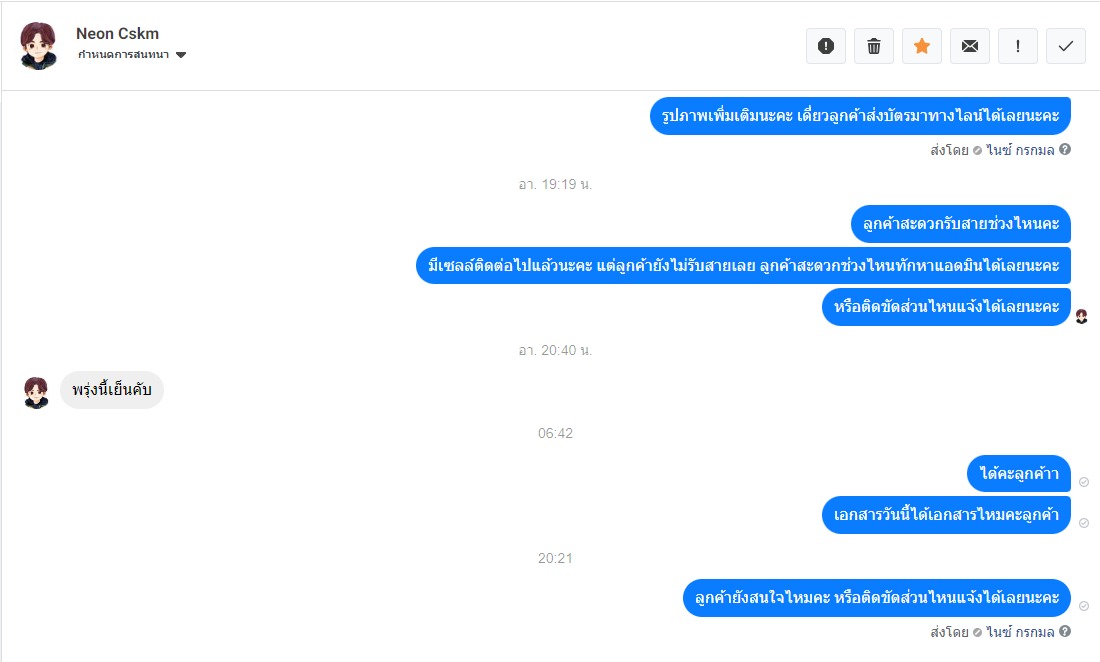Click delivered check icon next to ได้คะลูกค้าา
This screenshot has height=662, width=1100.
1084,482
